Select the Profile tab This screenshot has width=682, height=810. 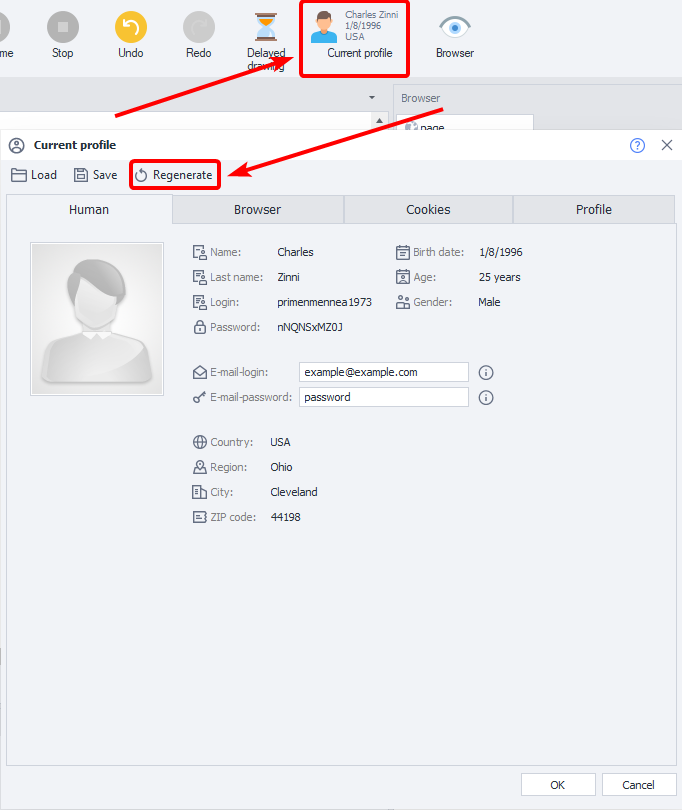(x=593, y=210)
